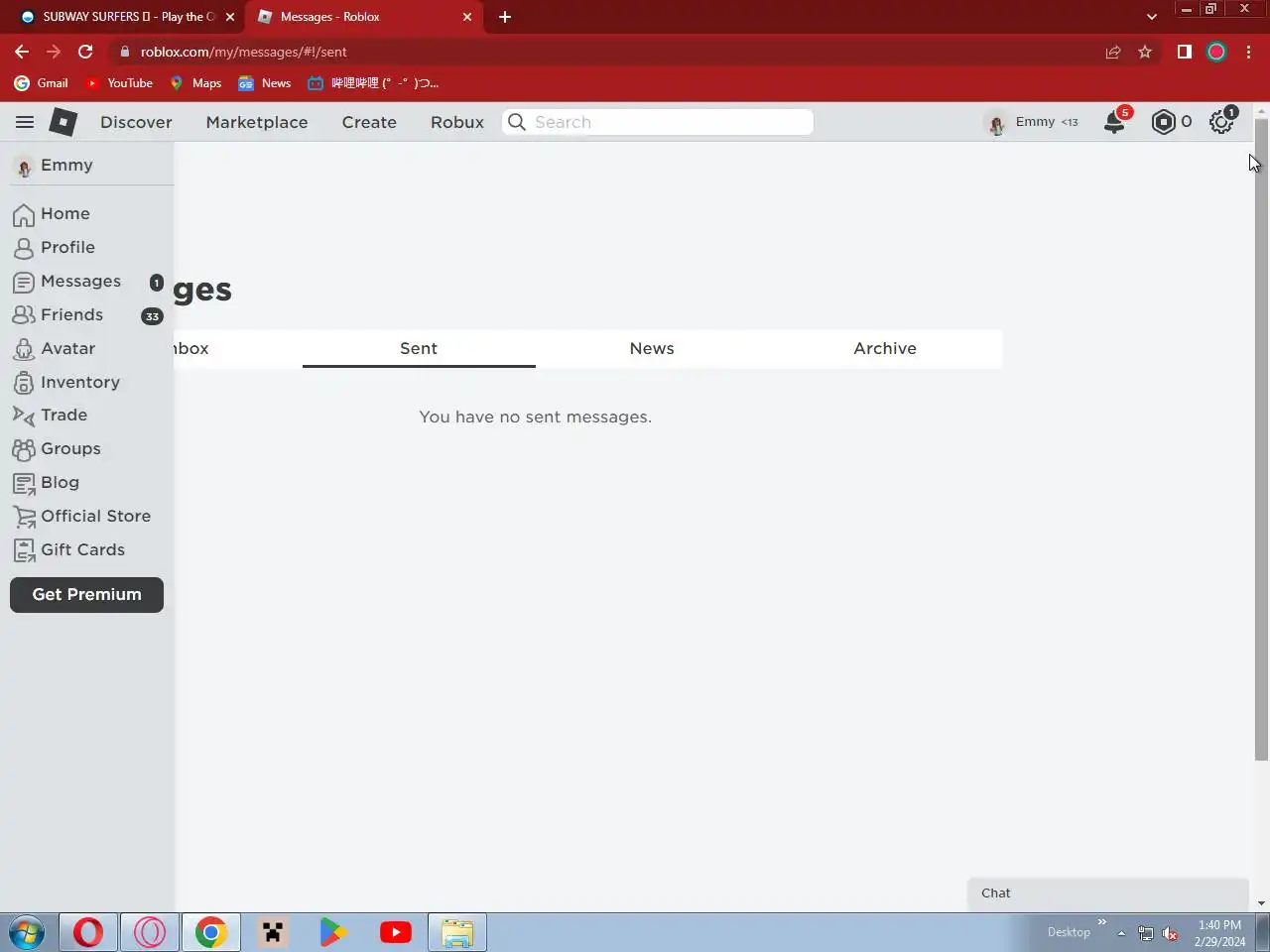
Task: Open the Create menu item
Action: pos(369,122)
